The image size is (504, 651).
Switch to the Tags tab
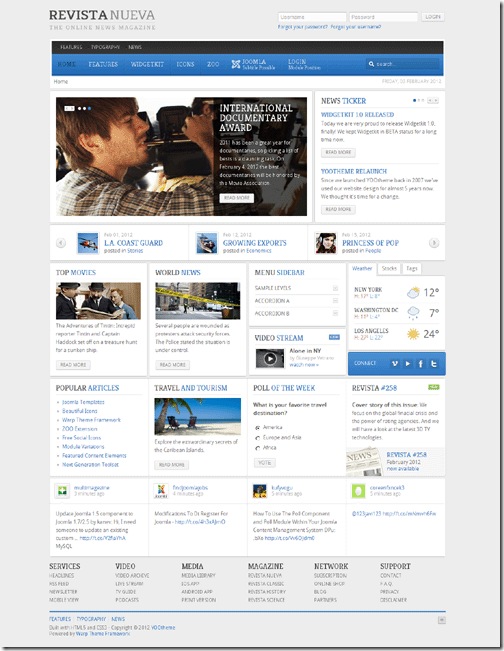coord(411,269)
